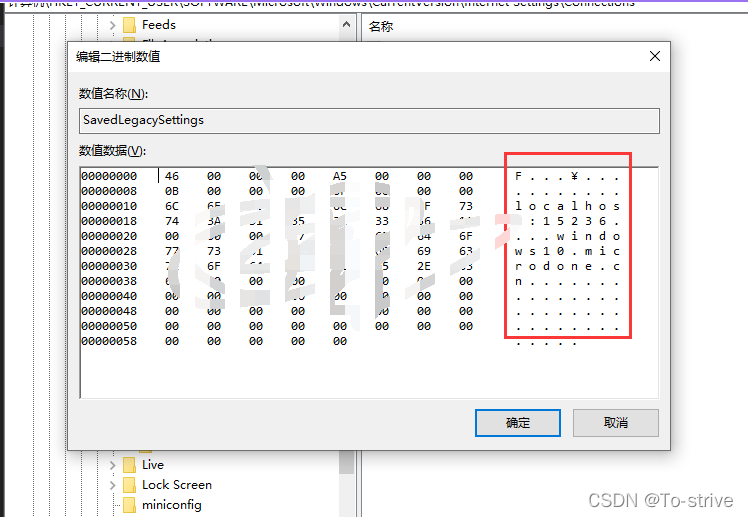Click the tree scrollbar up arrow
The height and width of the screenshot is (517, 748).
[347, 24]
